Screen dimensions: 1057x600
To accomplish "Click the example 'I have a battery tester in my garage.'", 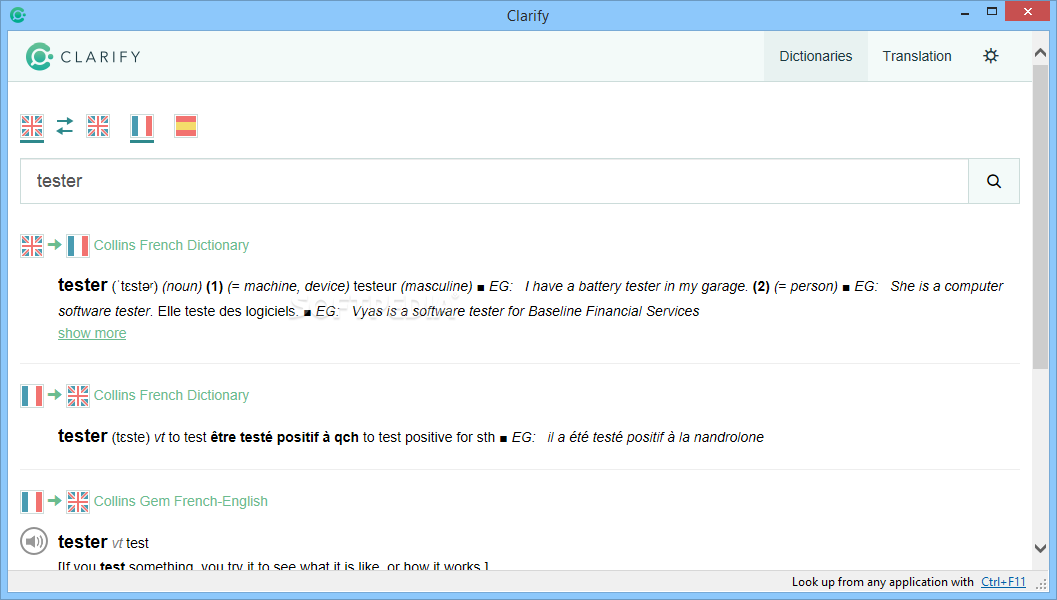I will [x=636, y=287].
